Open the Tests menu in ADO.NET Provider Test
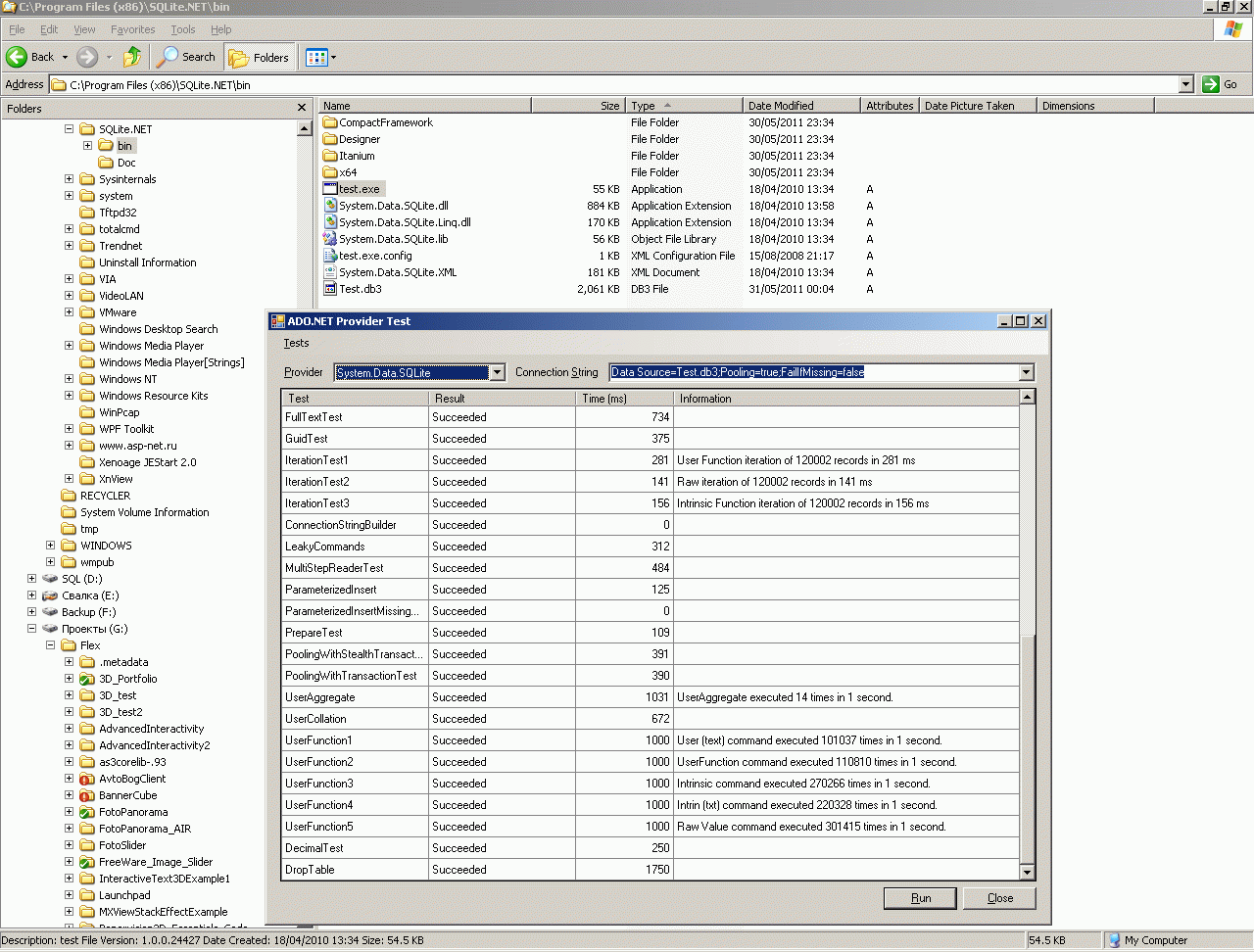1254x952 pixels. (x=296, y=343)
